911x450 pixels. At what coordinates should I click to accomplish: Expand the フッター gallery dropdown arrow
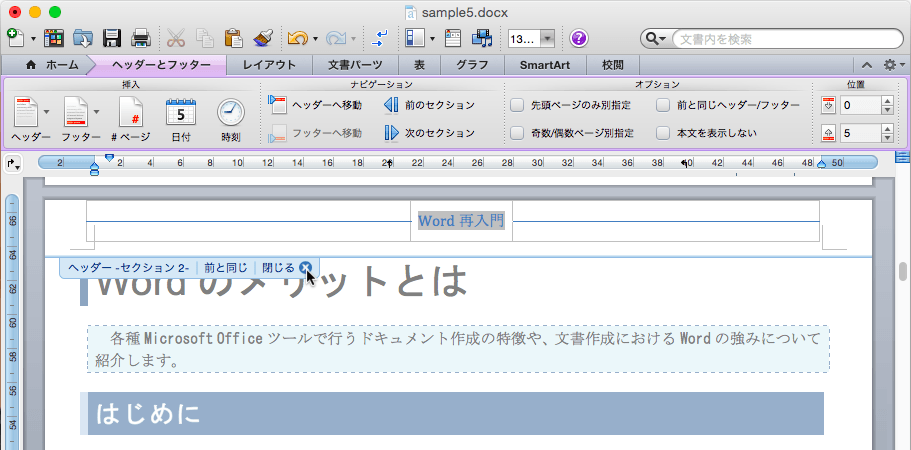(x=96, y=111)
